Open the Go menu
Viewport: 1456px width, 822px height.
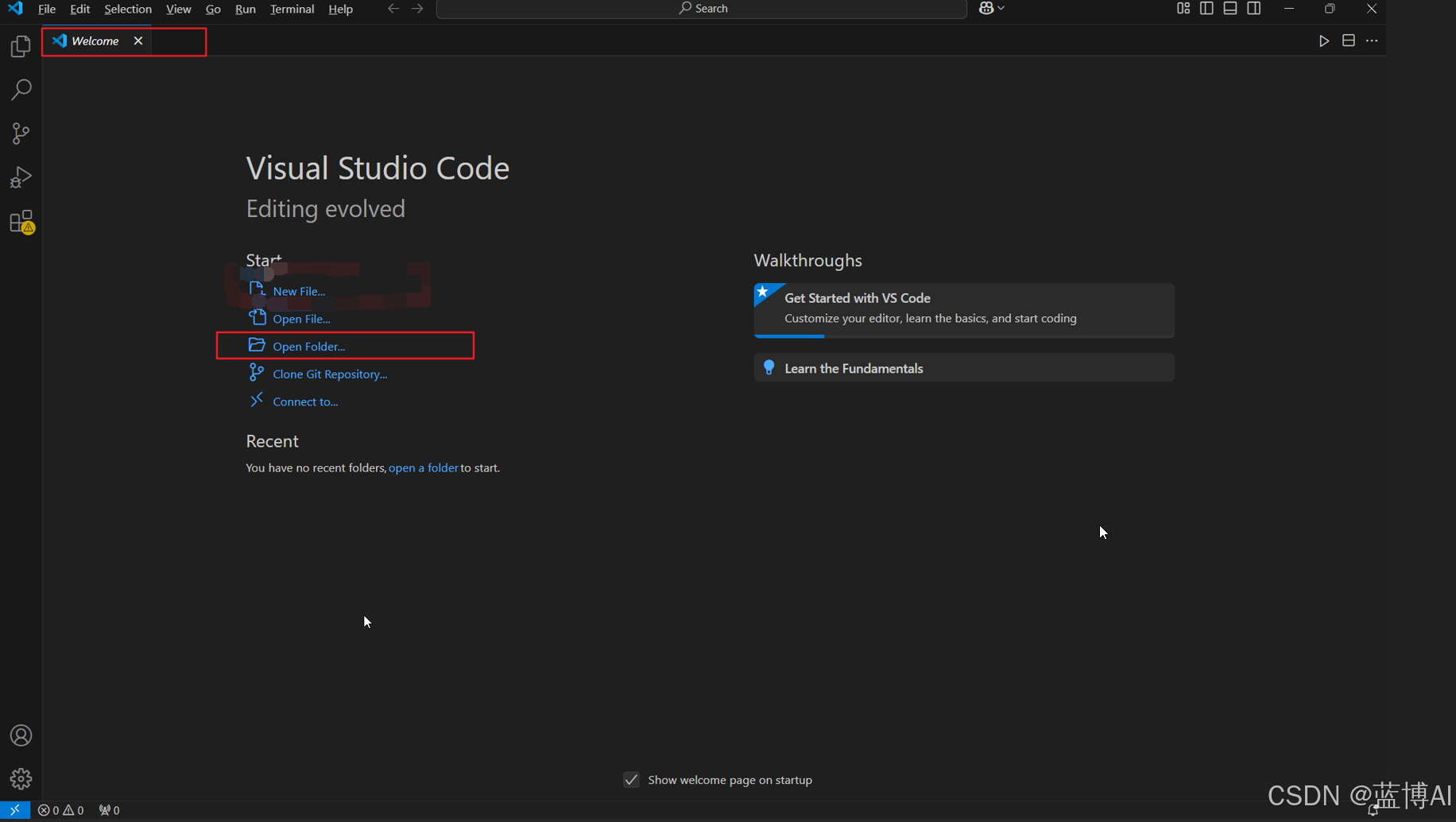tap(213, 9)
